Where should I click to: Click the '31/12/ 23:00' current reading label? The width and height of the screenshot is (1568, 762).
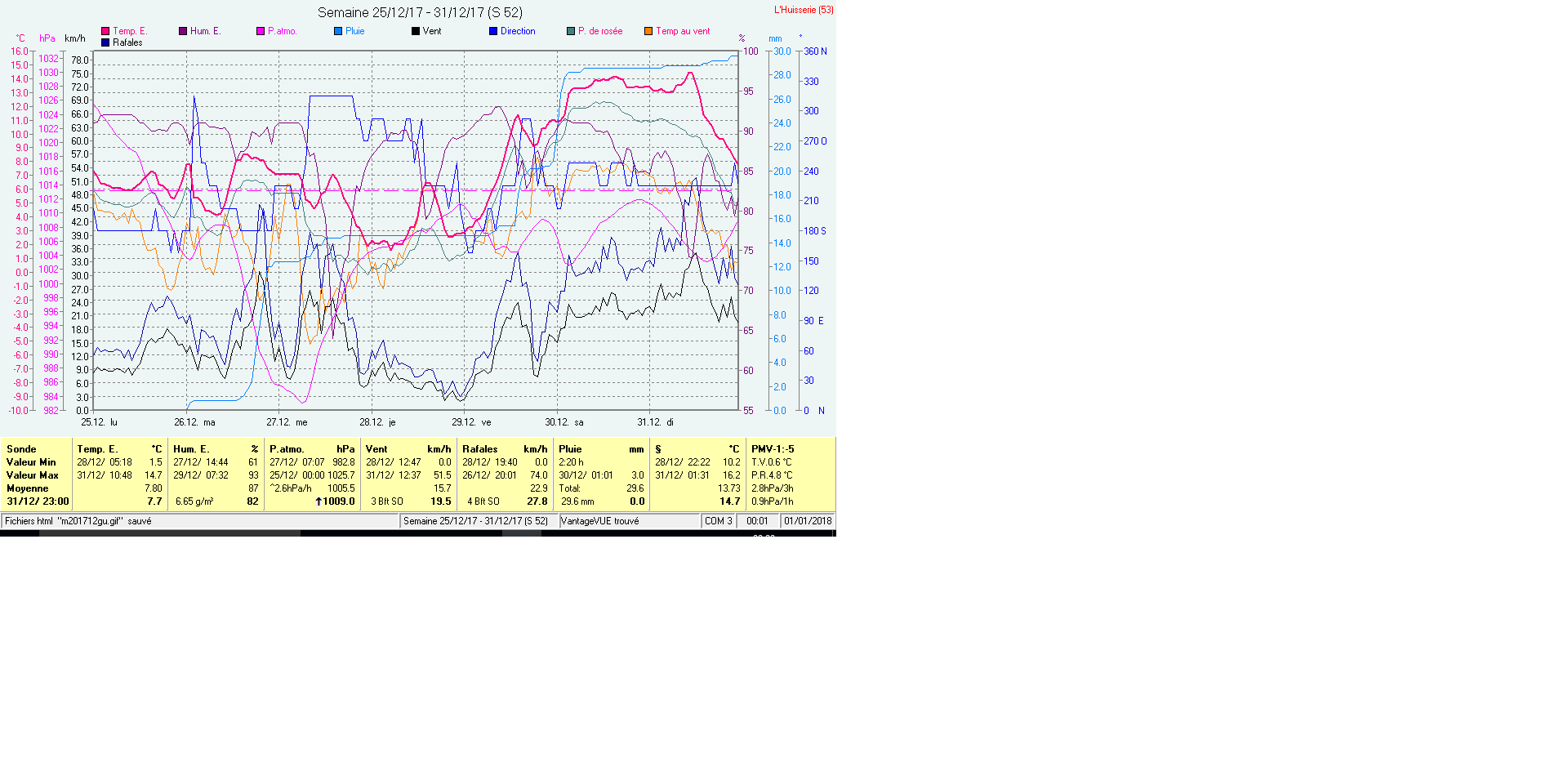[38, 501]
